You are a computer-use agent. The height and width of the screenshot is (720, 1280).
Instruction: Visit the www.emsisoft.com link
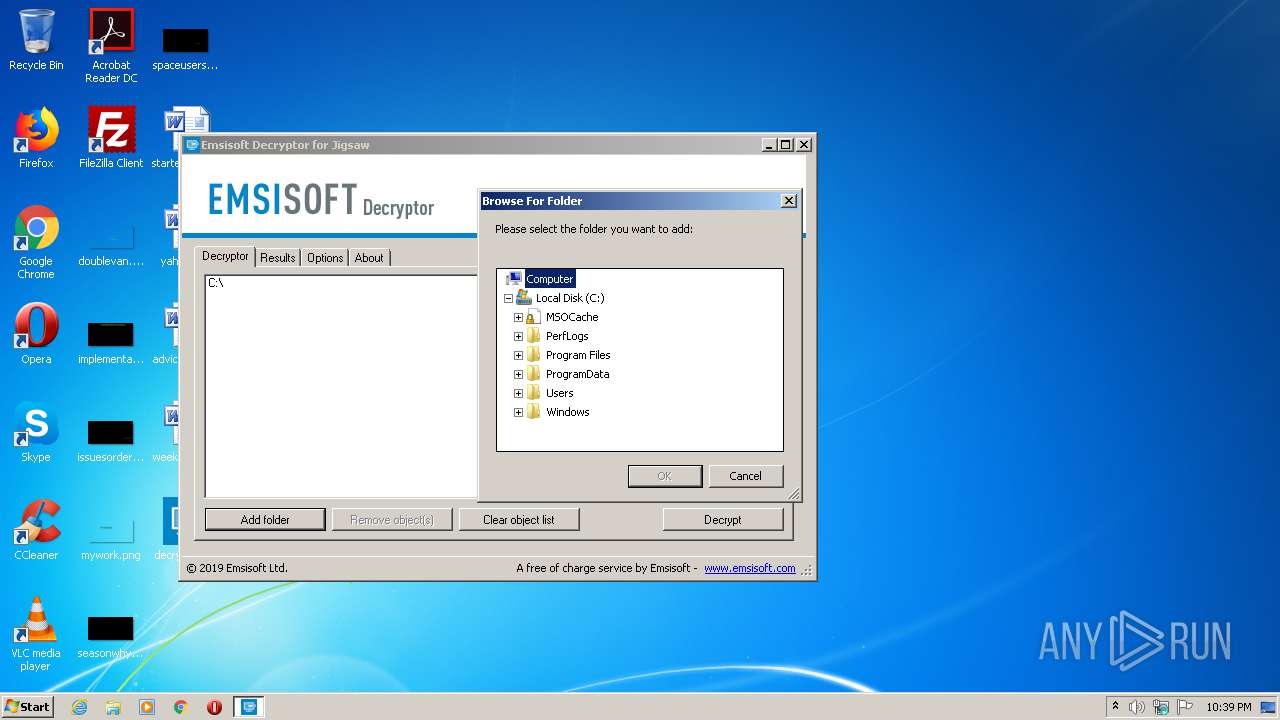(x=750, y=568)
